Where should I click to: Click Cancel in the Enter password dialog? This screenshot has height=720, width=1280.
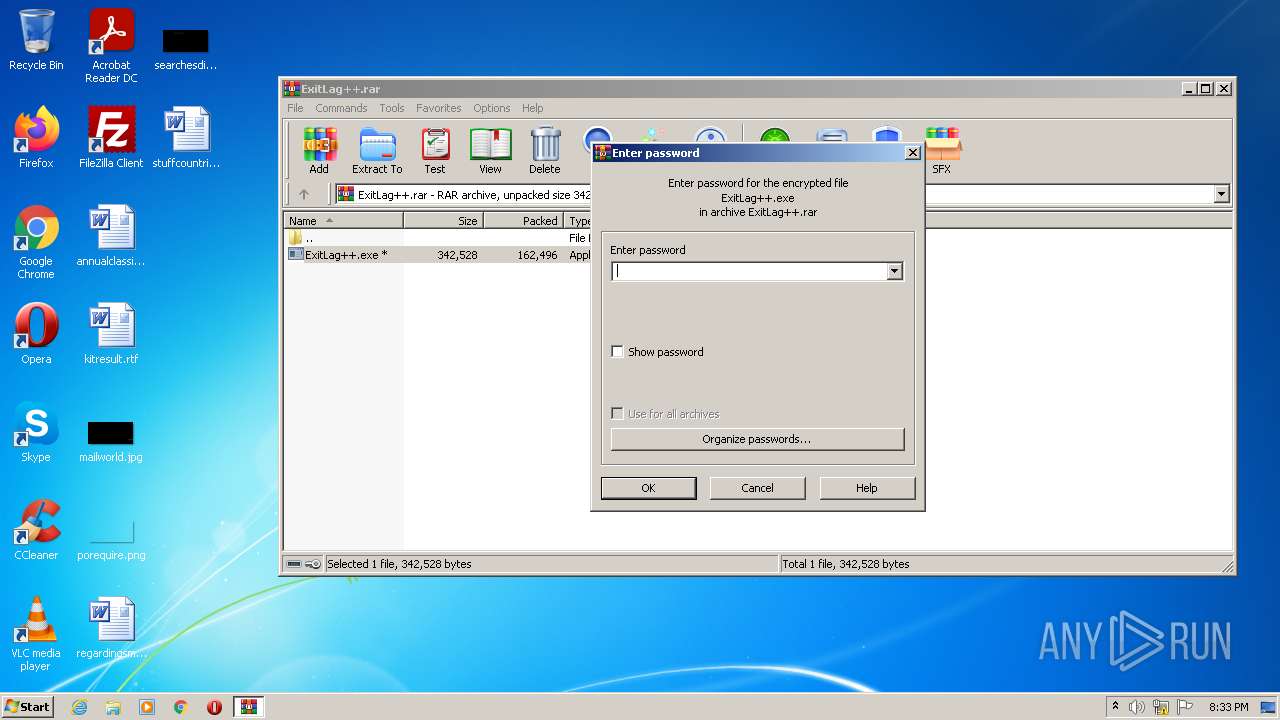[757, 488]
